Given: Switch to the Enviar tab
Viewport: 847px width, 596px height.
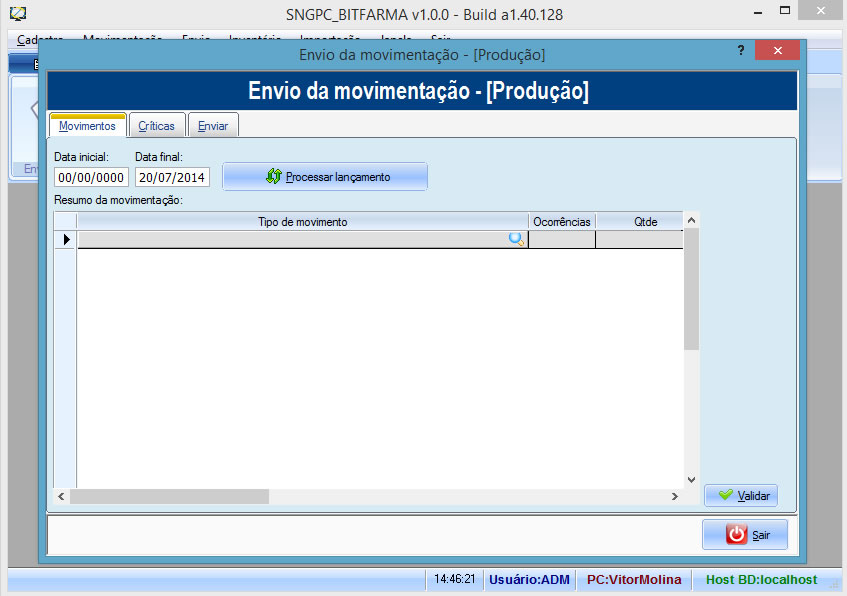Looking at the screenshot, I should pyautogui.click(x=213, y=125).
